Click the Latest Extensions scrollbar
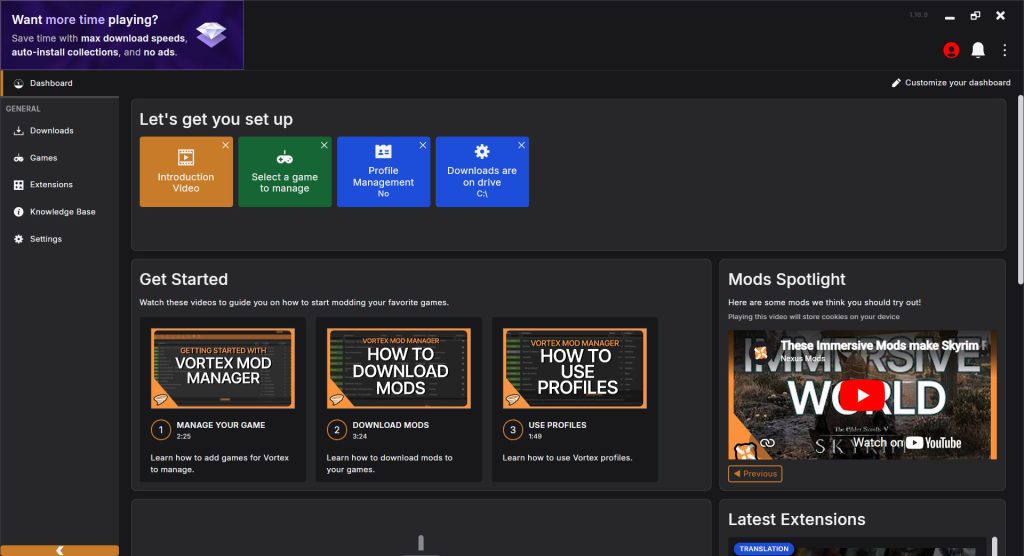Image resolution: width=1024 pixels, height=556 pixels. [x=994, y=546]
